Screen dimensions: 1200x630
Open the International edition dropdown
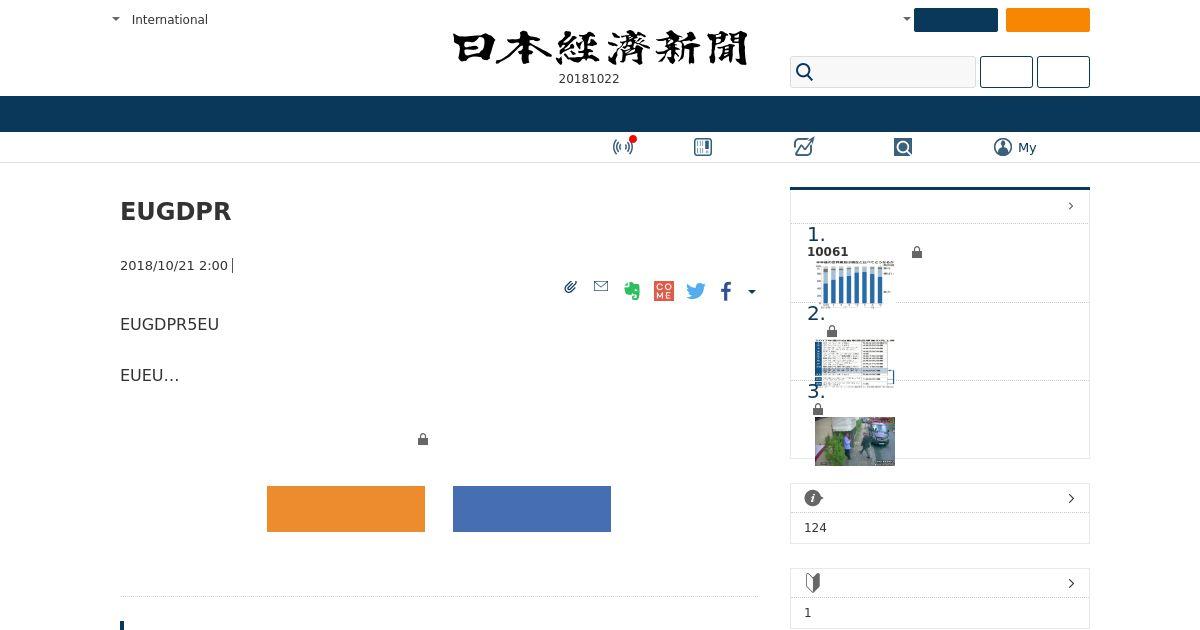(x=160, y=19)
